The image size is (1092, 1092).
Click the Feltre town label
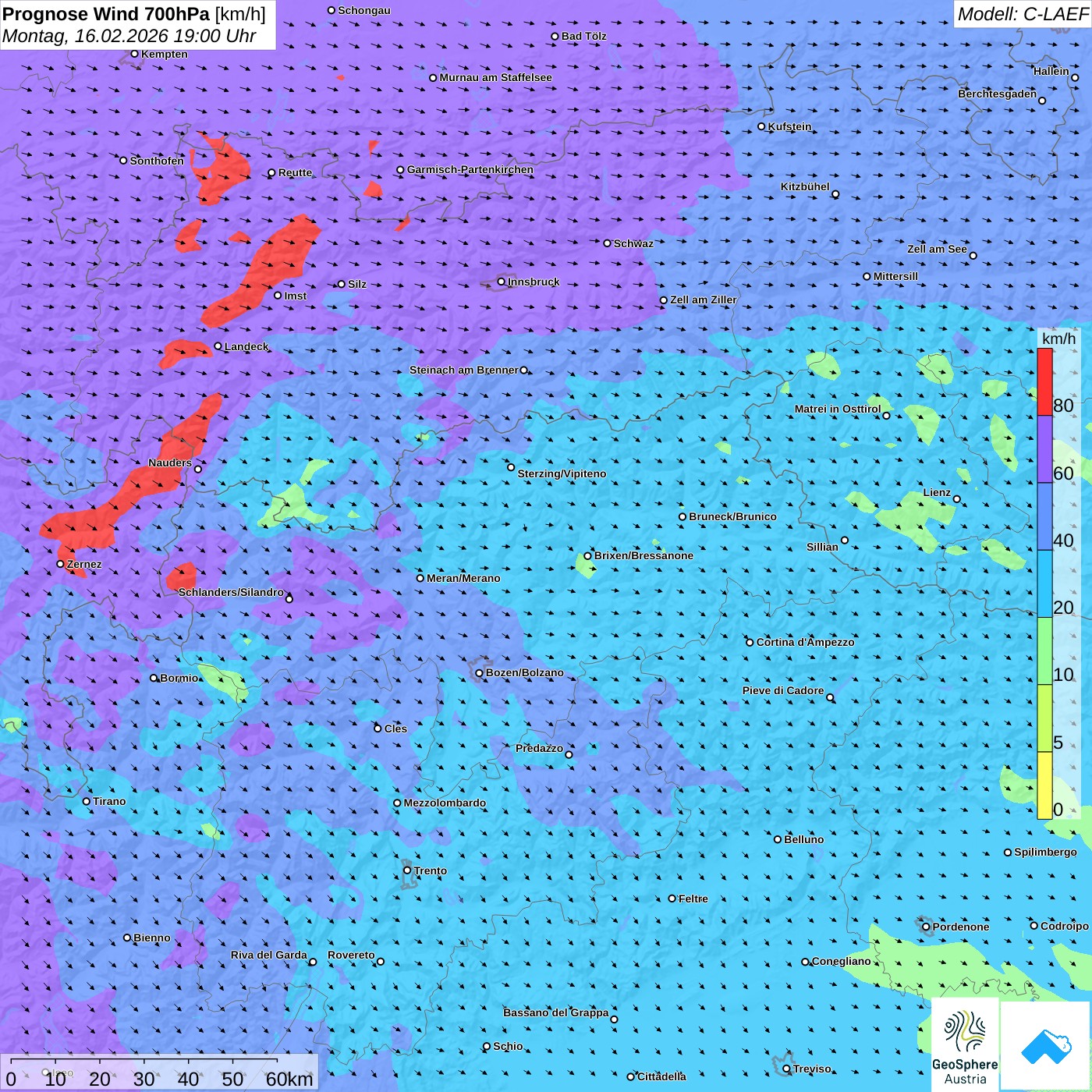[x=693, y=899]
